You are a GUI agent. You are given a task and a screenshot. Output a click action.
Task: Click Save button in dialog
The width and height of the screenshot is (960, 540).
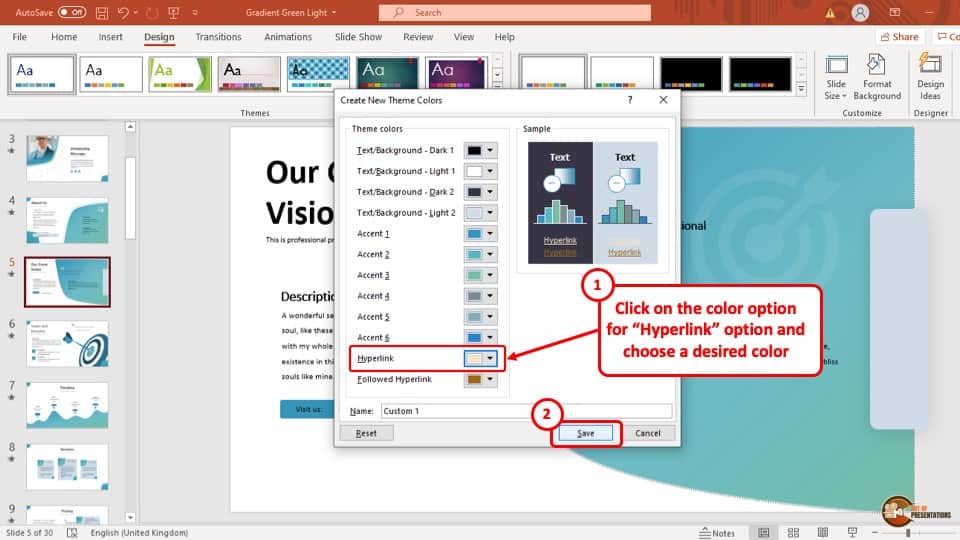(585, 433)
